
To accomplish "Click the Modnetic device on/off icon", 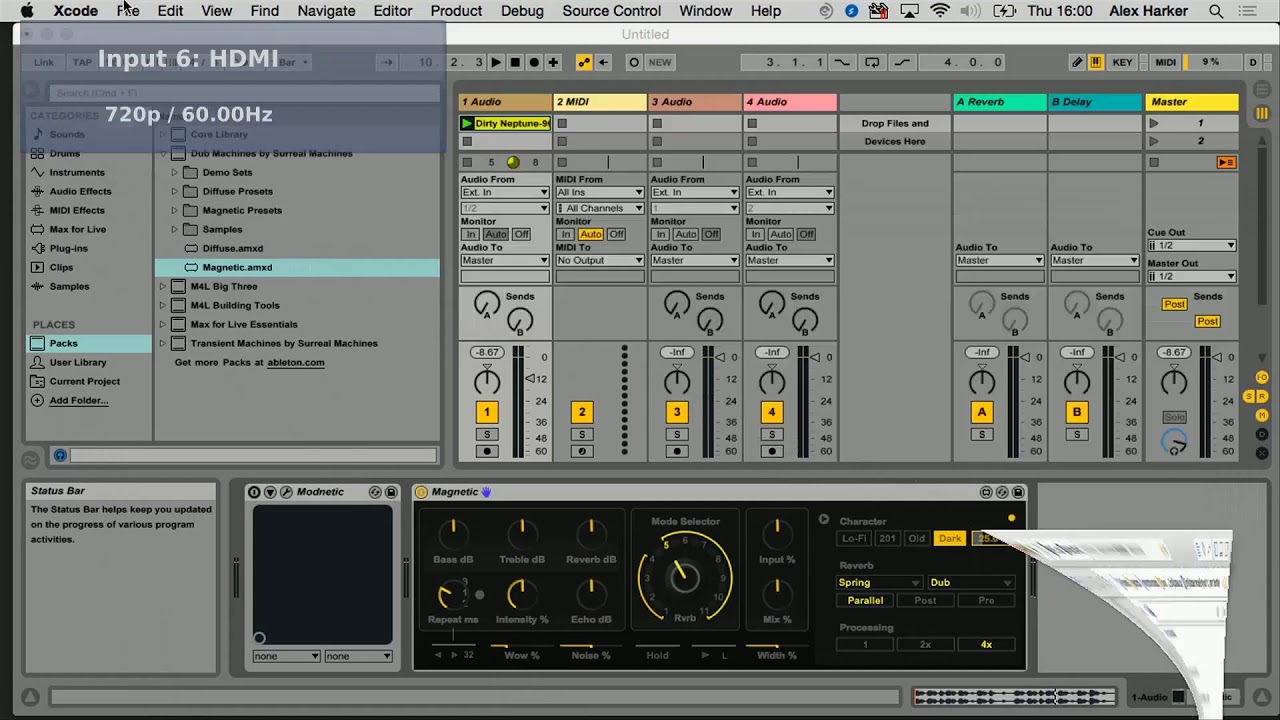I will click(x=254, y=492).
